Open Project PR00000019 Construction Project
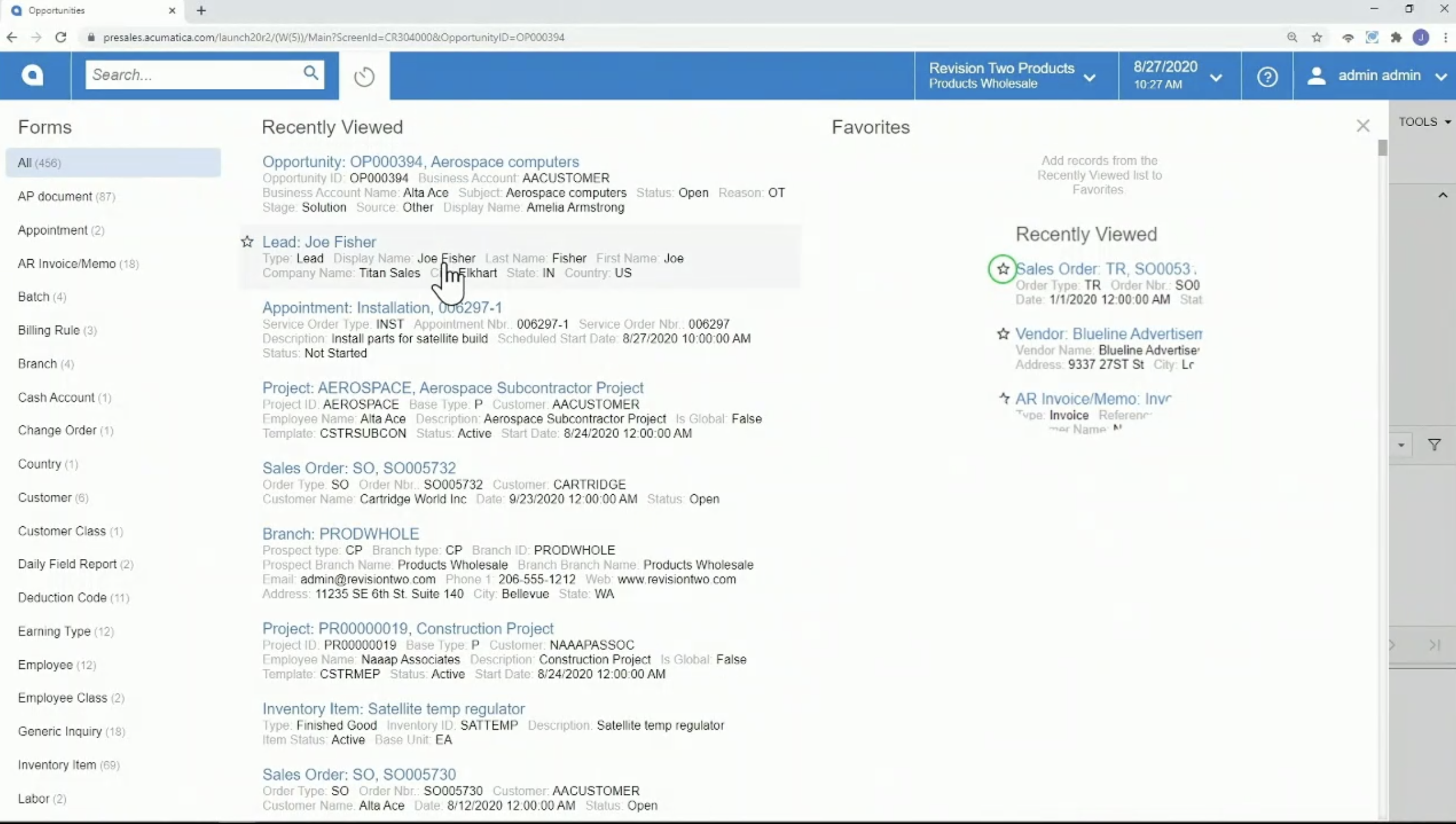The image size is (1456, 824). (408, 629)
